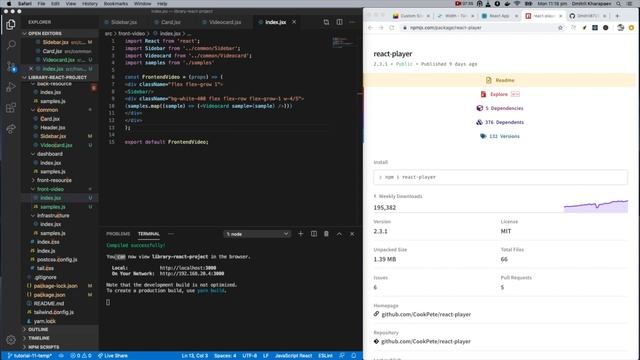This screenshot has width=640, height=360.
Task: Open notifications bell in status bar
Action: [353, 356]
